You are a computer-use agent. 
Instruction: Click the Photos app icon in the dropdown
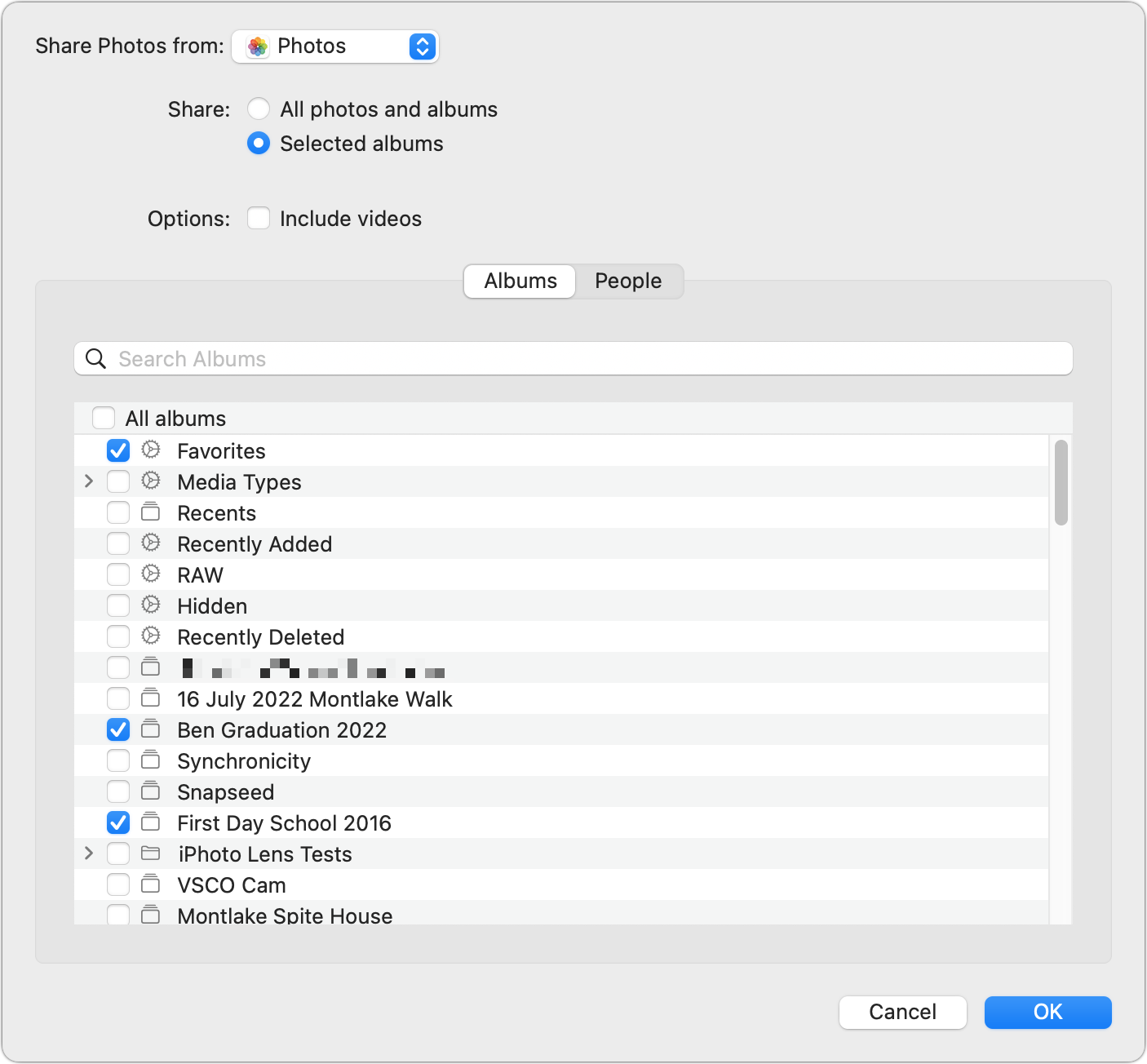(x=258, y=47)
